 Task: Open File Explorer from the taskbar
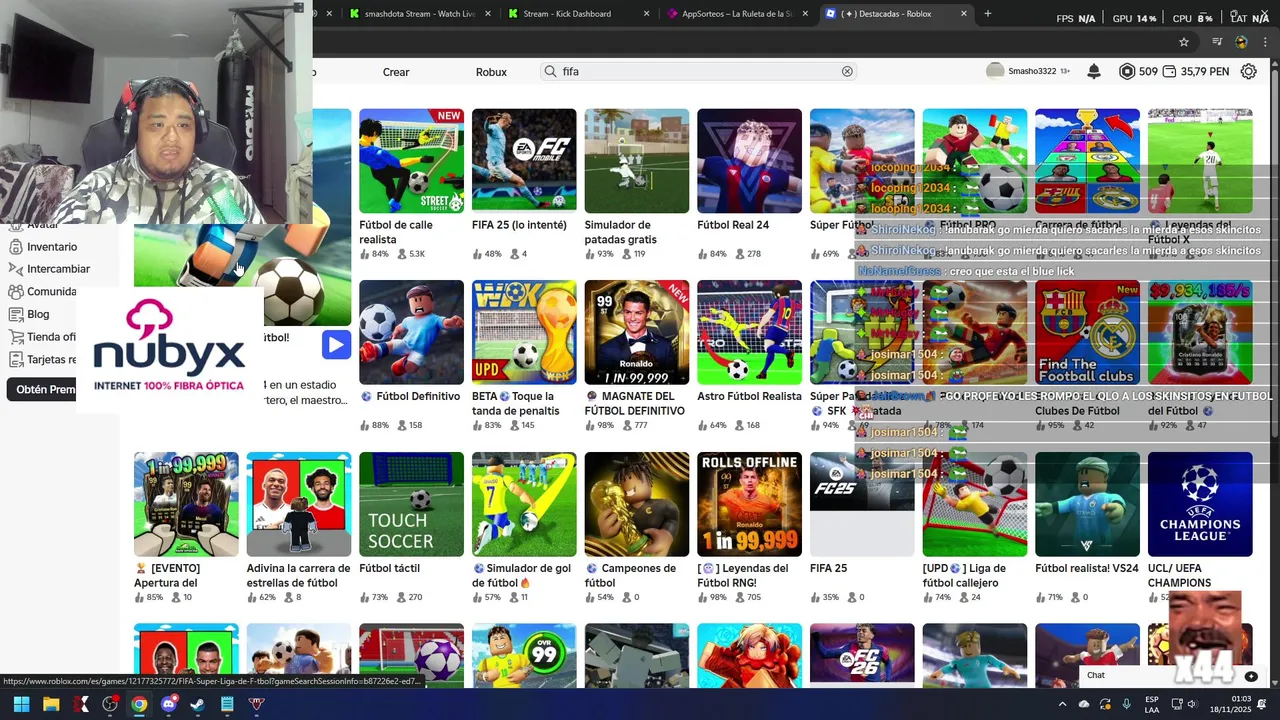pos(51,704)
